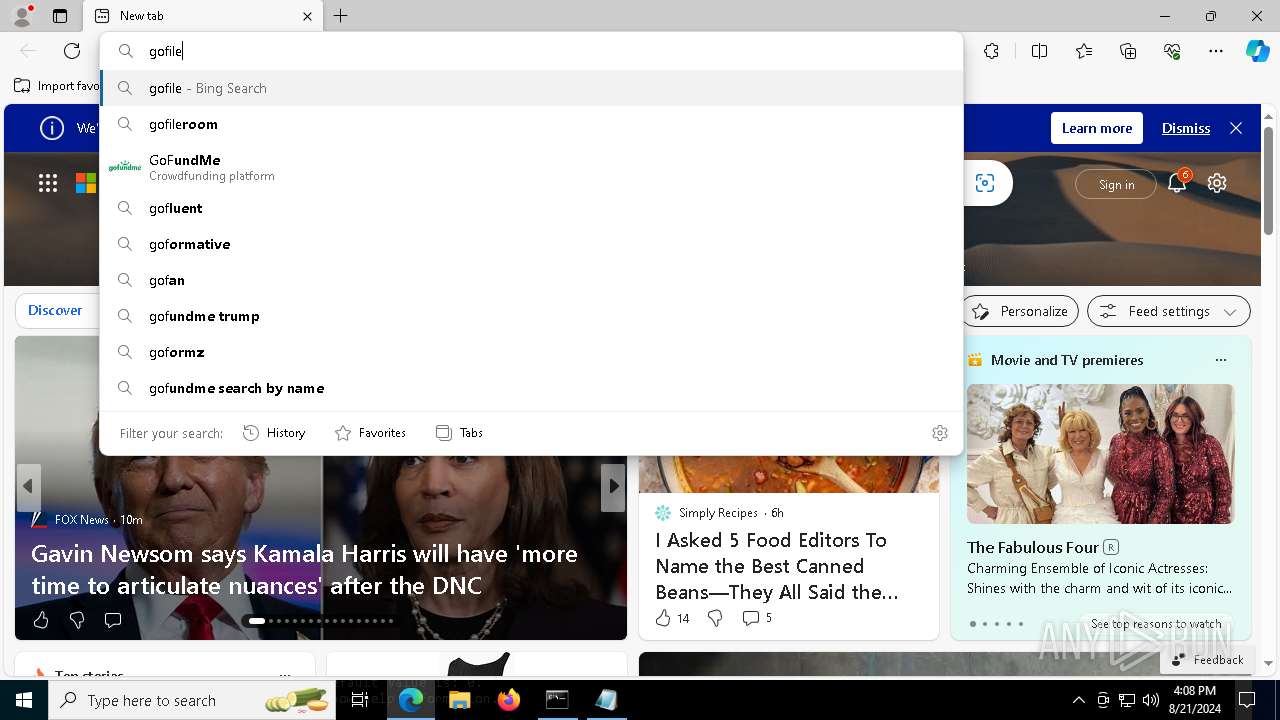Show next carousel story arrow
Image resolution: width=1280 pixels, height=720 pixels.
[x=613, y=486]
